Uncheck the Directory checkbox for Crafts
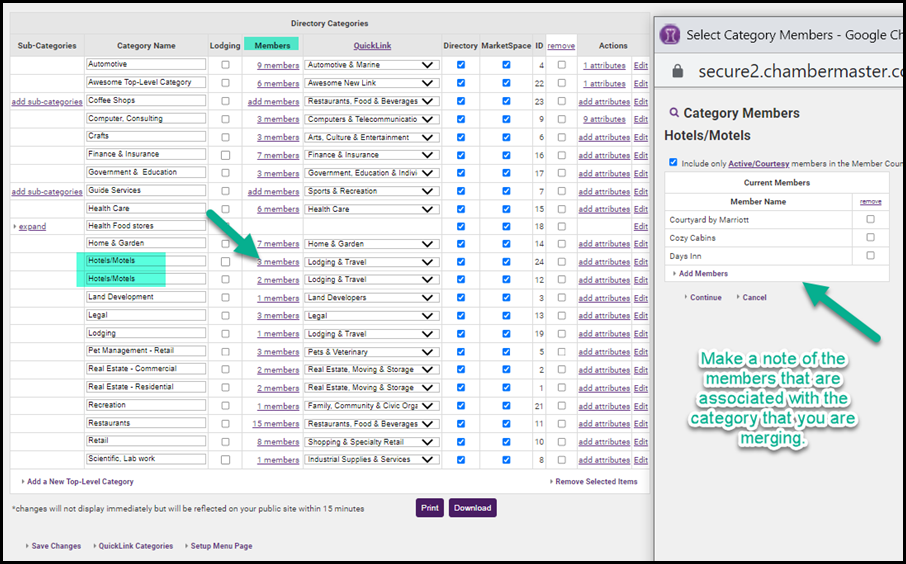 [460, 137]
